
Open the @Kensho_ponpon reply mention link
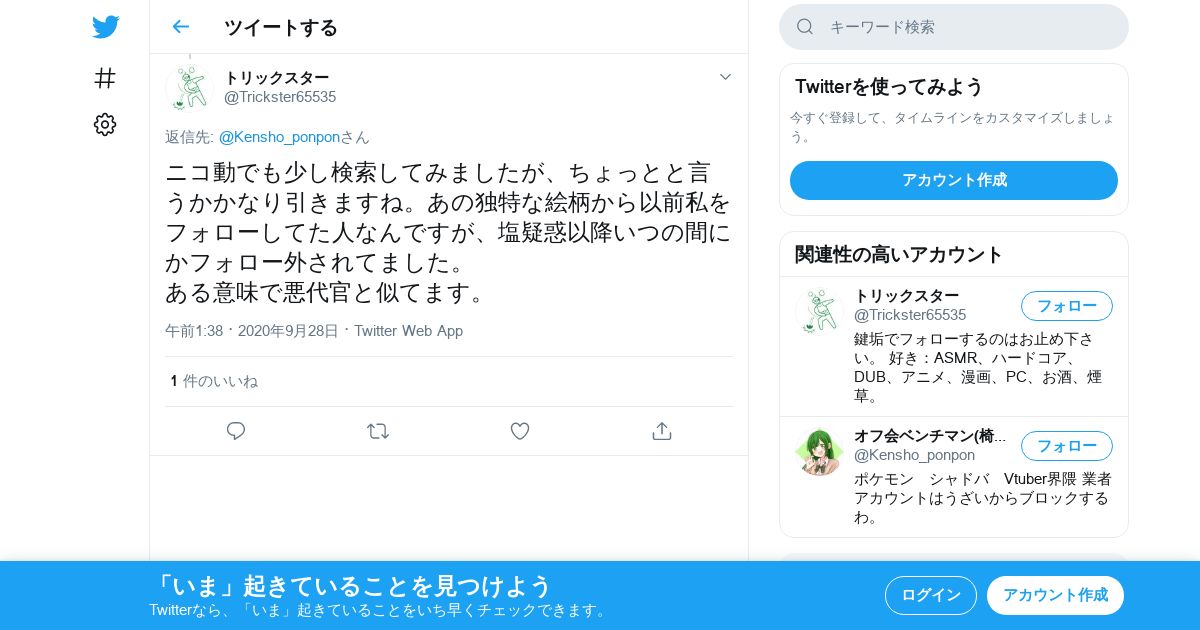pyautogui.click(x=279, y=137)
